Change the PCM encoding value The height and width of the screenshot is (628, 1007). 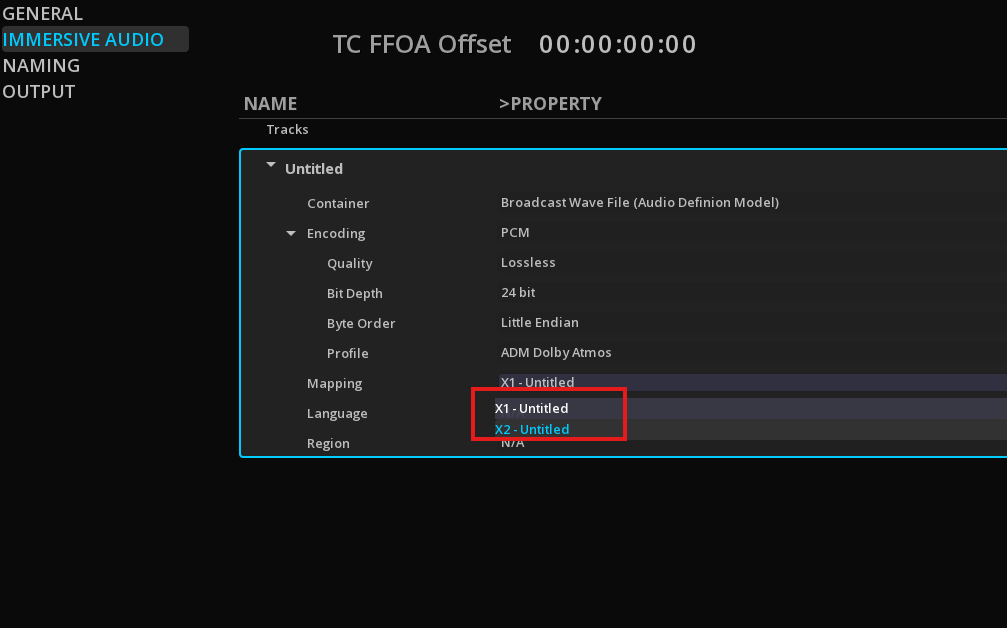515,232
